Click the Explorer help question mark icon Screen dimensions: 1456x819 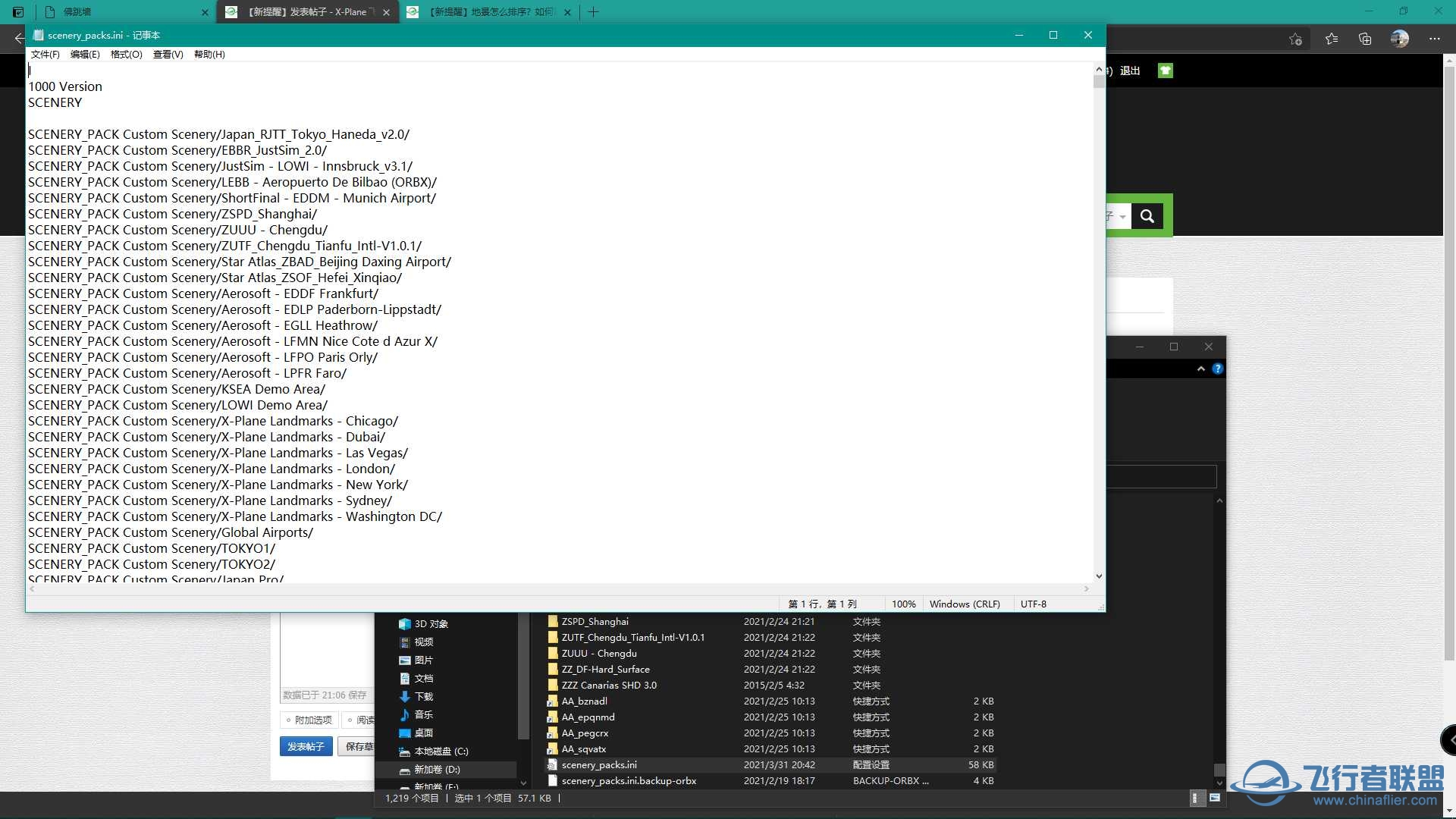coord(1217,369)
